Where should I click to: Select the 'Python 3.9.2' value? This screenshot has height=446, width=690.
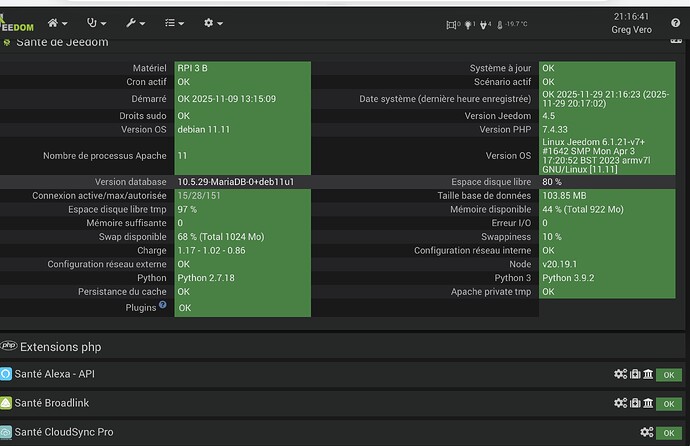pyautogui.click(x=568, y=278)
